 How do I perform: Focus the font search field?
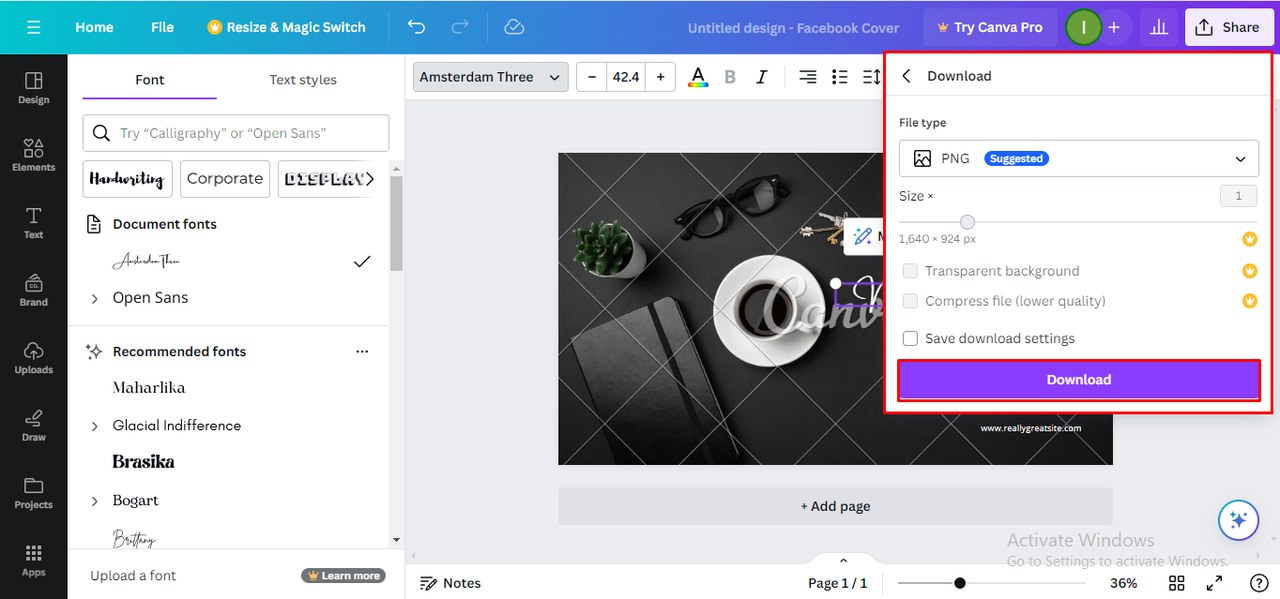pos(236,133)
